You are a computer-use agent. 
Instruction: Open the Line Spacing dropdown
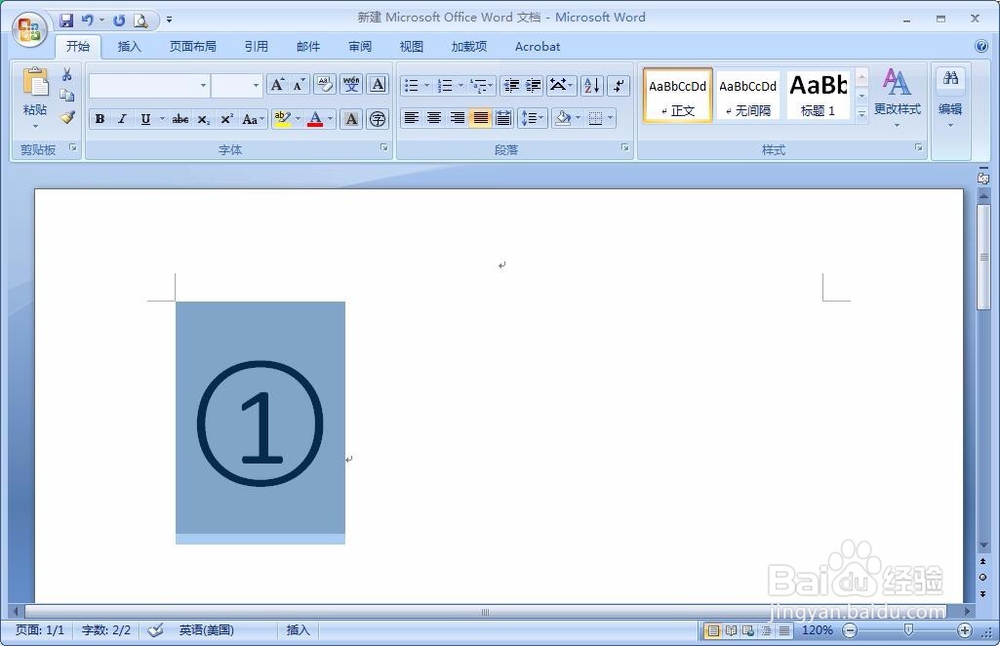click(x=533, y=118)
